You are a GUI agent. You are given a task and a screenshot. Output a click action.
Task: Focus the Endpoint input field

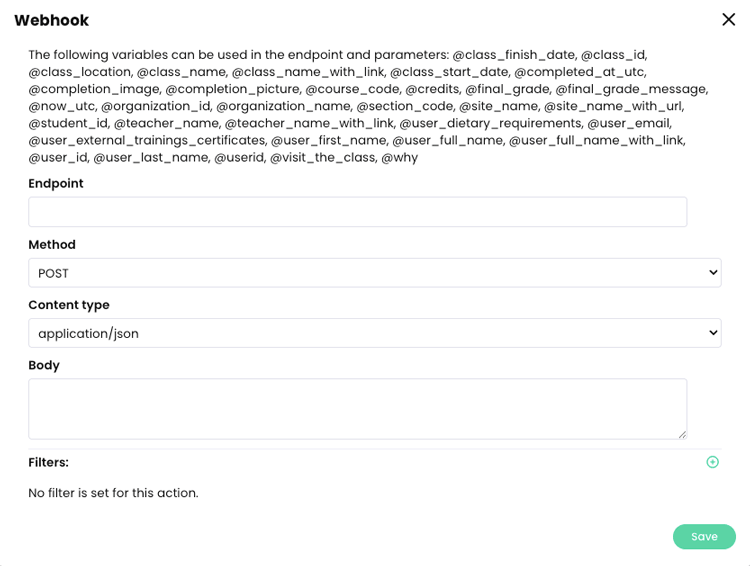358,211
